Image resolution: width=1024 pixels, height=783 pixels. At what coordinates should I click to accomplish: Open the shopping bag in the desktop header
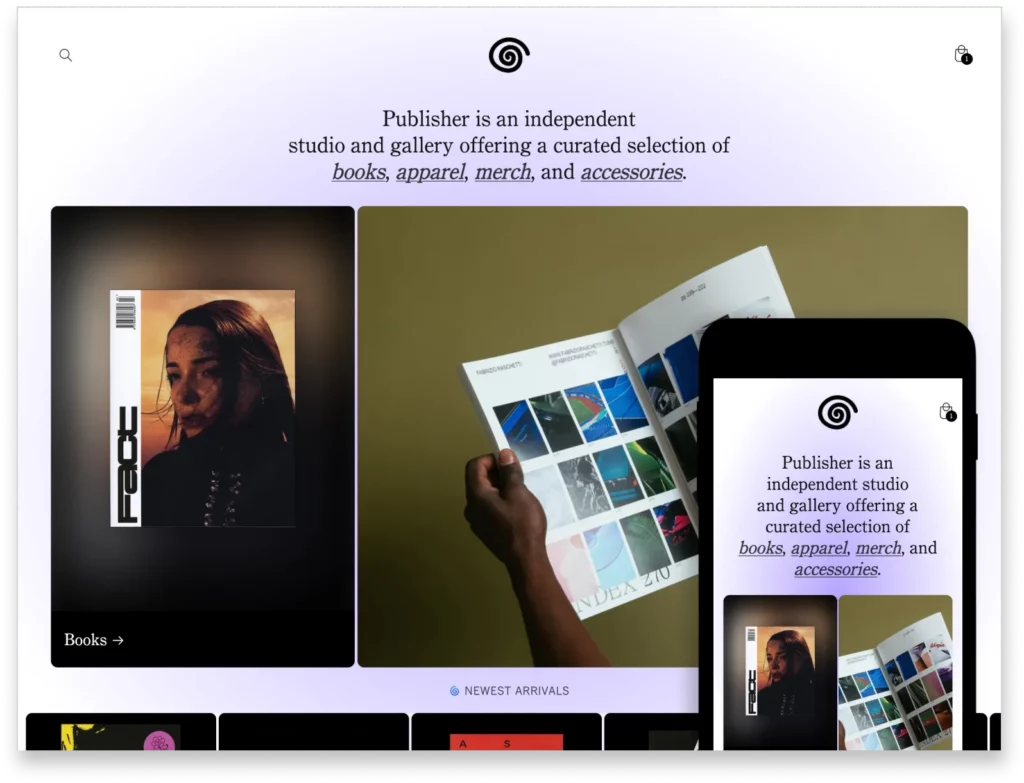click(x=961, y=54)
